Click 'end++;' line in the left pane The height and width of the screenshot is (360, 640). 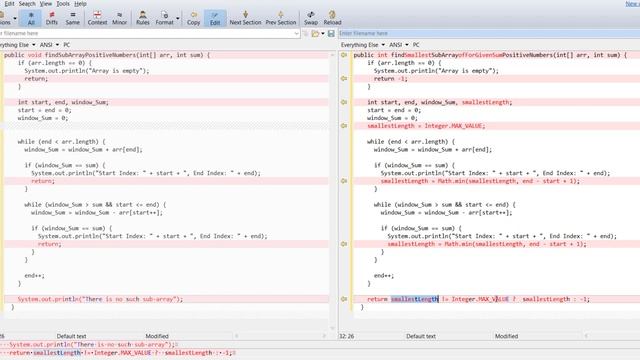34,276
